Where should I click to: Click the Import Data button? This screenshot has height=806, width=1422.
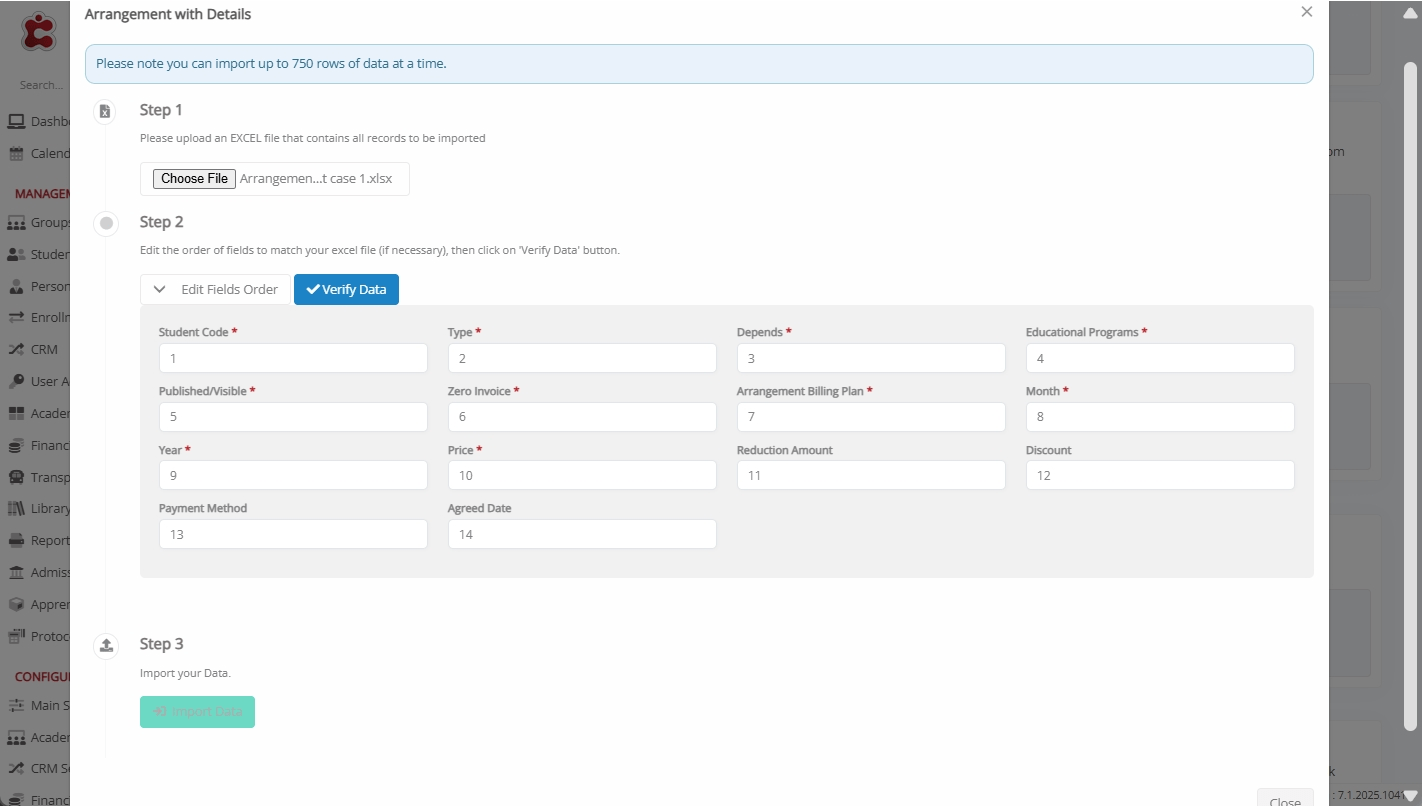[x=197, y=712]
